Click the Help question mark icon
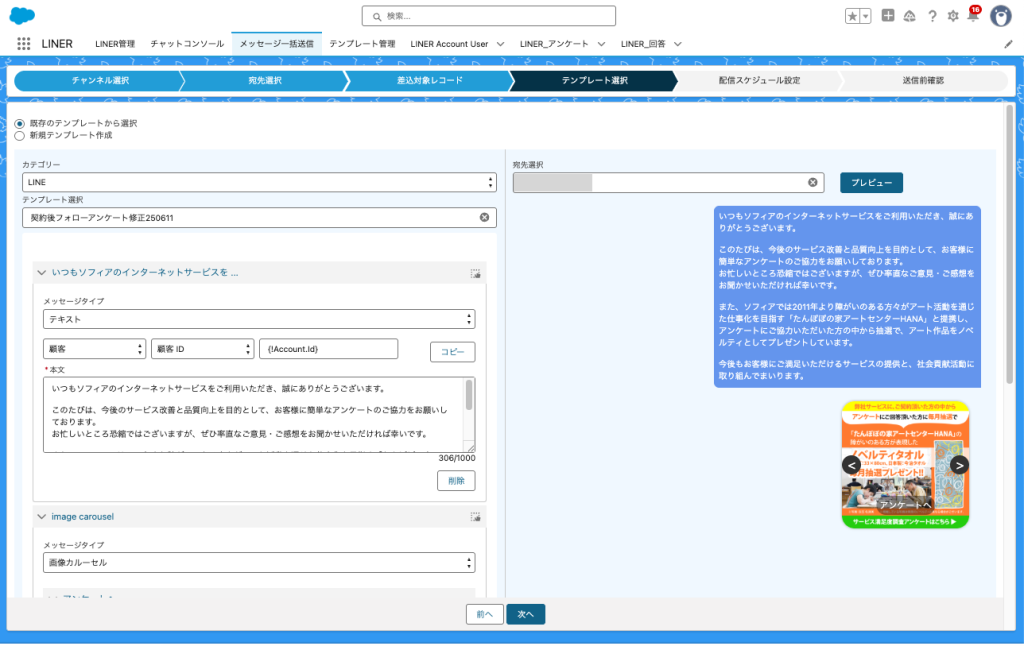 point(932,16)
